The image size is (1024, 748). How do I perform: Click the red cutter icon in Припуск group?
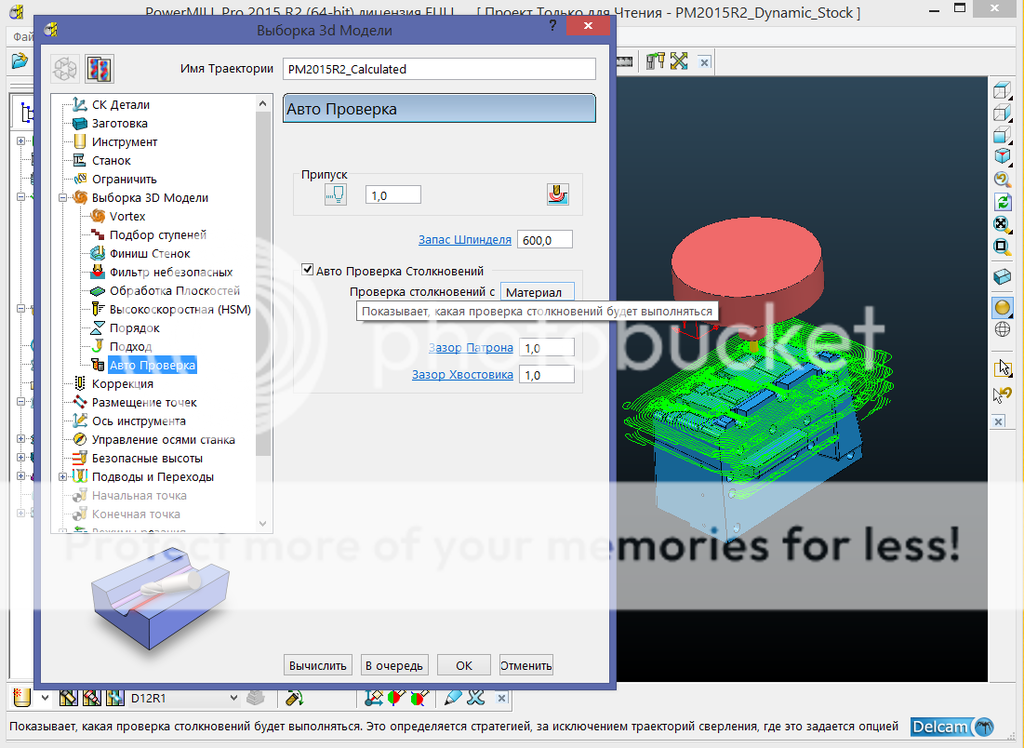(557, 195)
